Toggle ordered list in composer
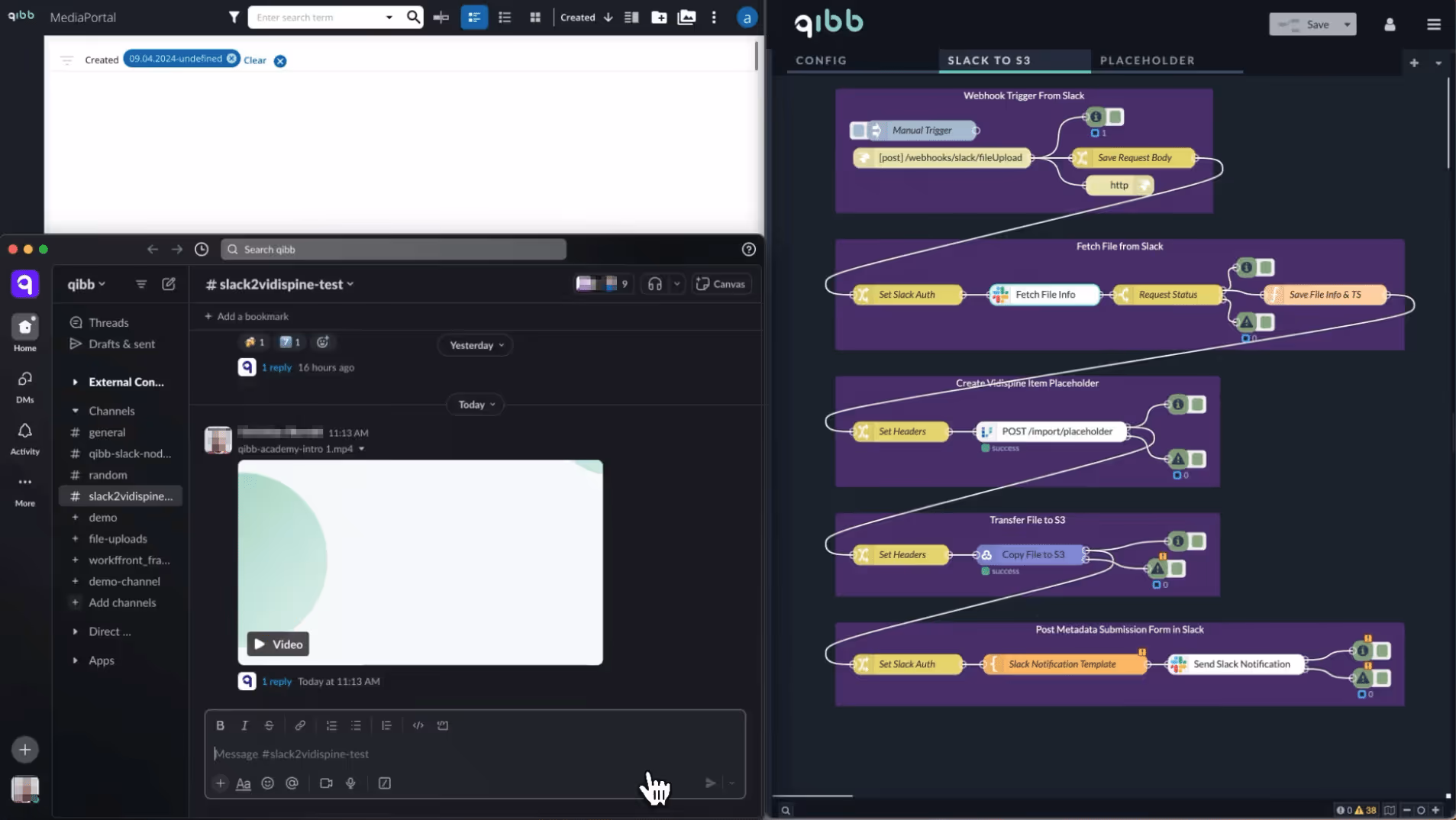This screenshot has height=820, width=1456. tap(331, 725)
